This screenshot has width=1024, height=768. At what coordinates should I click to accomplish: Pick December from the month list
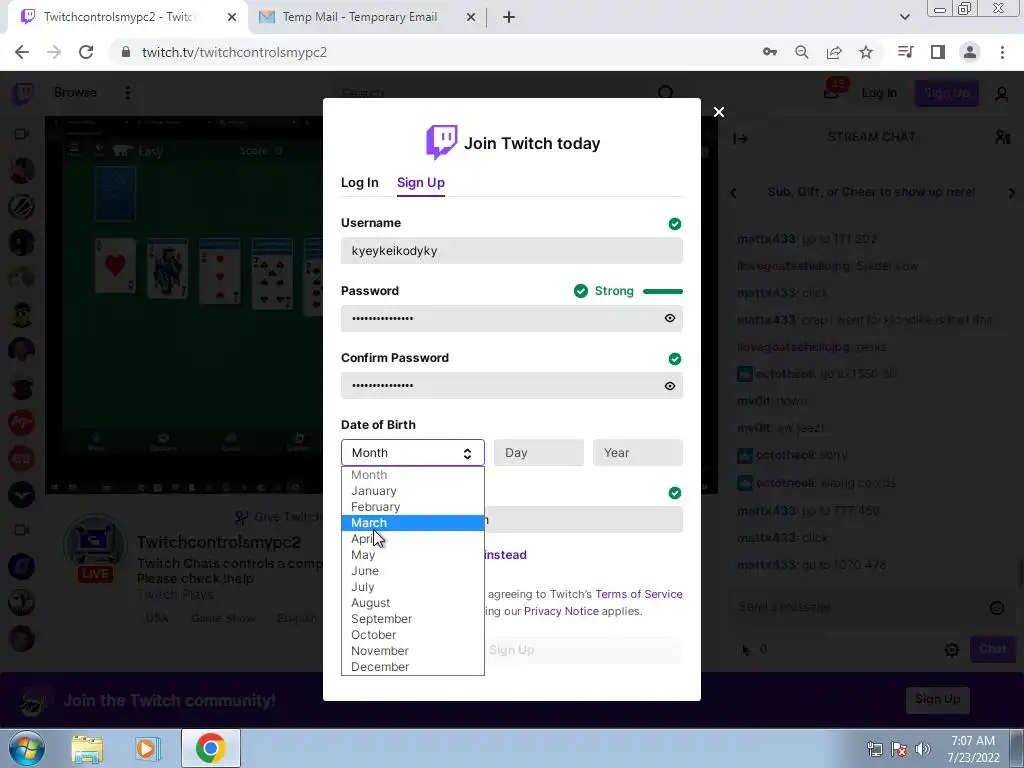tap(412, 667)
